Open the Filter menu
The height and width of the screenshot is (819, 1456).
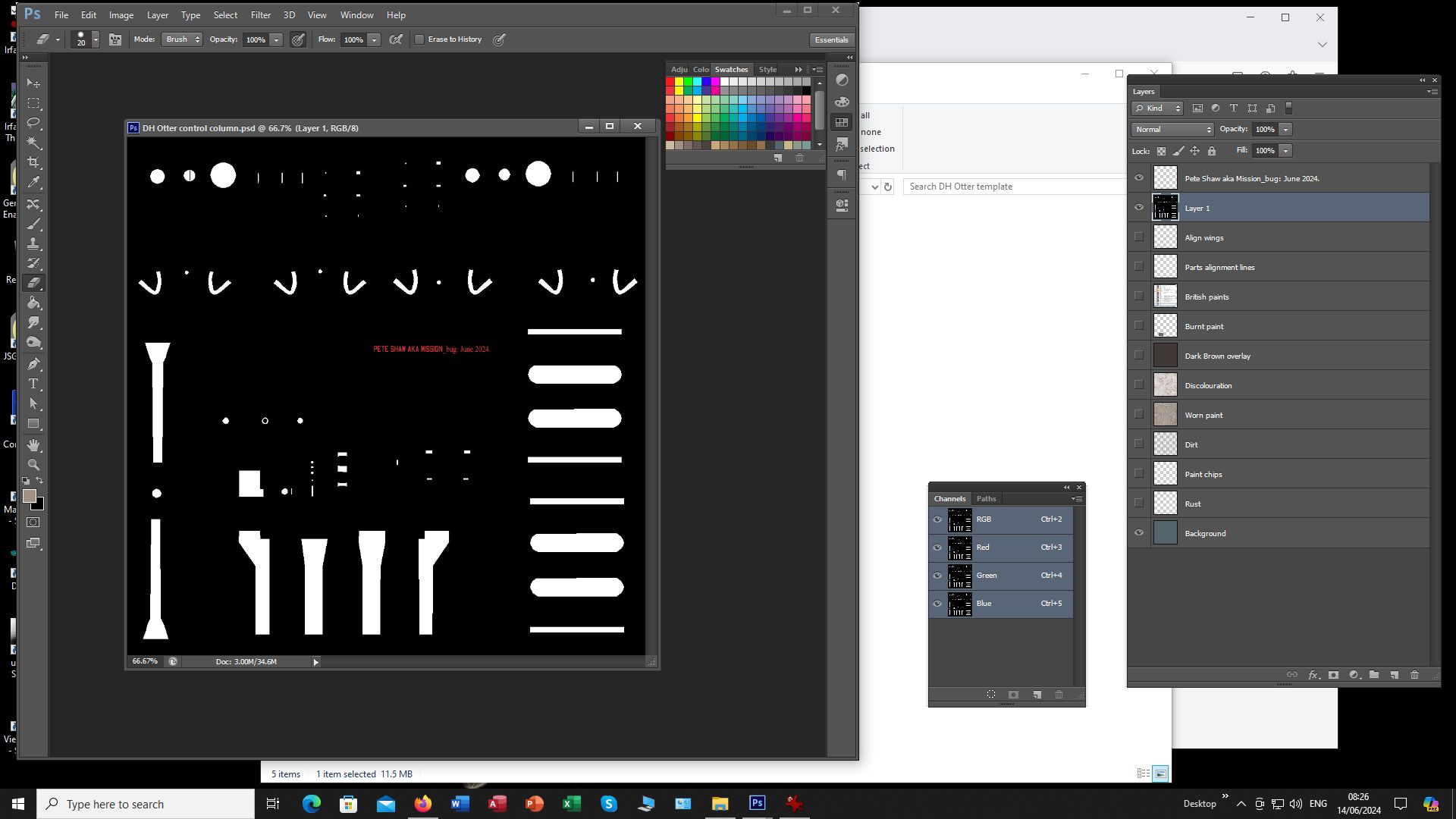[x=260, y=14]
